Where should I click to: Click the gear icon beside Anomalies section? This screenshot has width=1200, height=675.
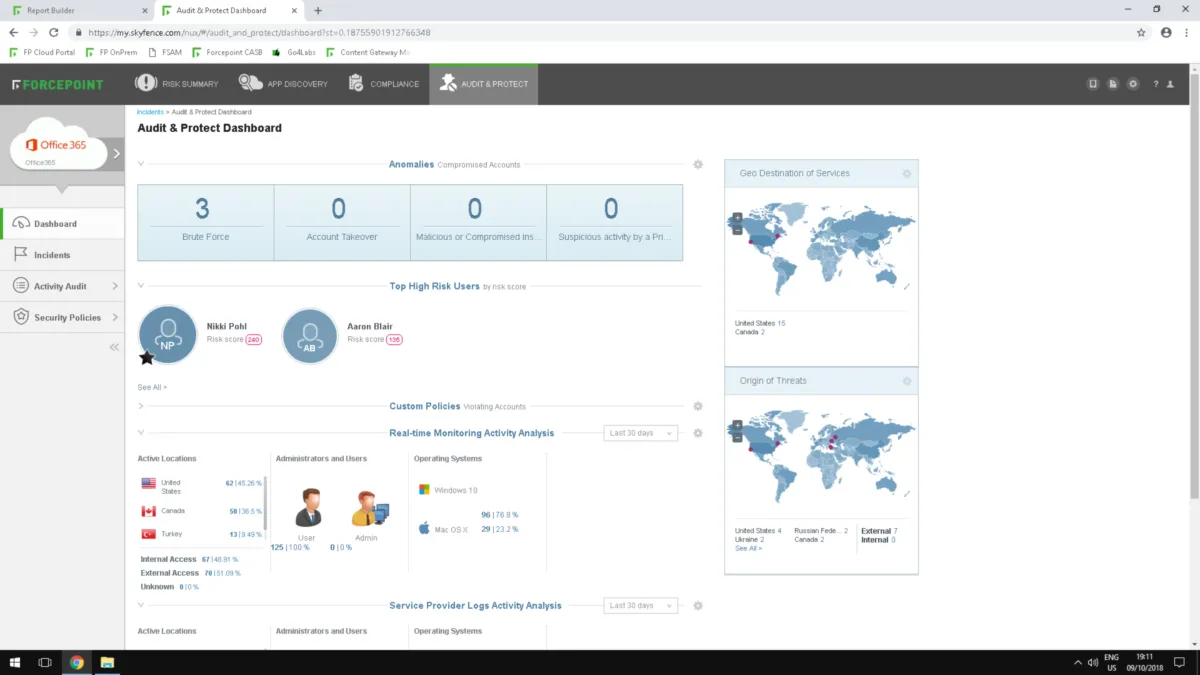coord(698,164)
